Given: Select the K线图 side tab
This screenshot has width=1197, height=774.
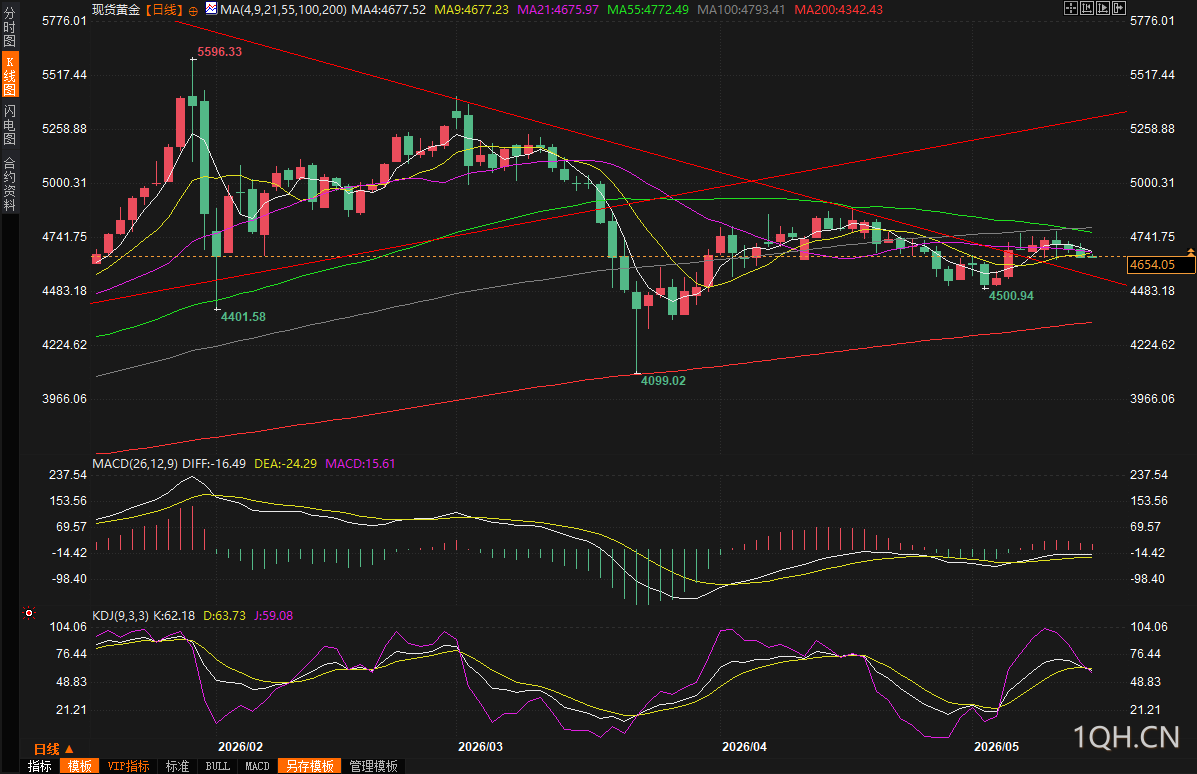Looking at the screenshot, I should coord(9,75).
